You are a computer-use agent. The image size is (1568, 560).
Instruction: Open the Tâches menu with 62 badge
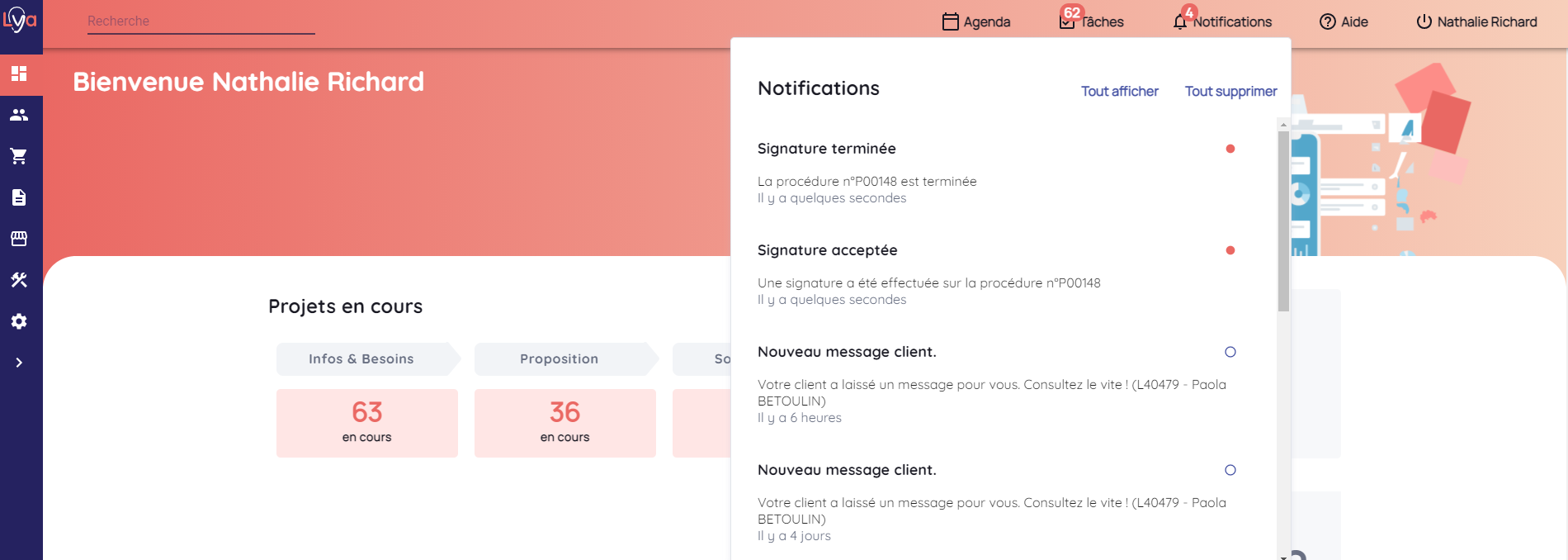click(1092, 21)
